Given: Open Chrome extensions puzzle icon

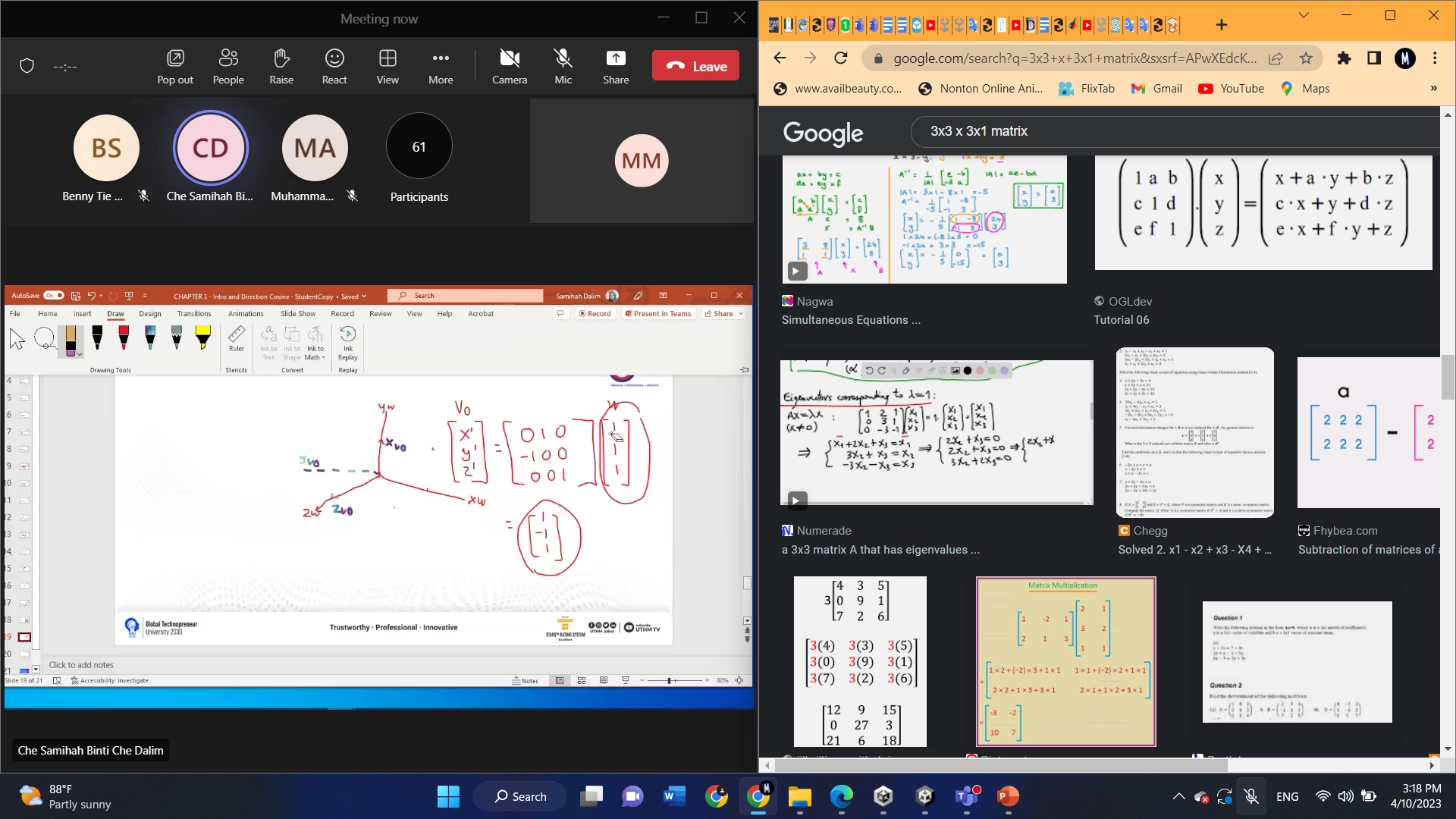Looking at the screenshot, I should 1344,58.
